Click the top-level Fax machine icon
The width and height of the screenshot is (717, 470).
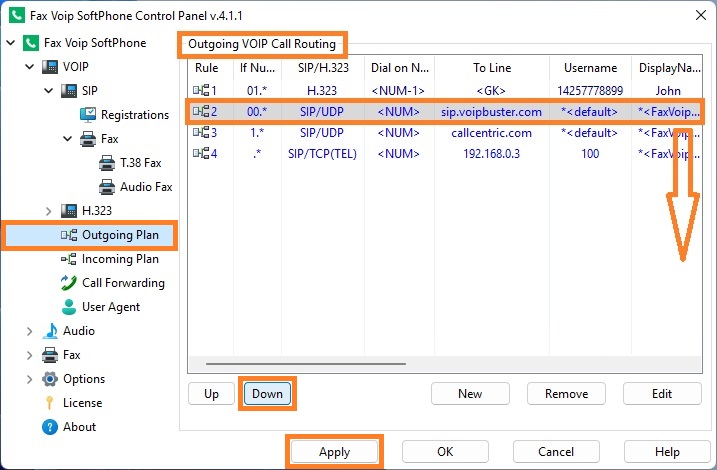(49, 355)
